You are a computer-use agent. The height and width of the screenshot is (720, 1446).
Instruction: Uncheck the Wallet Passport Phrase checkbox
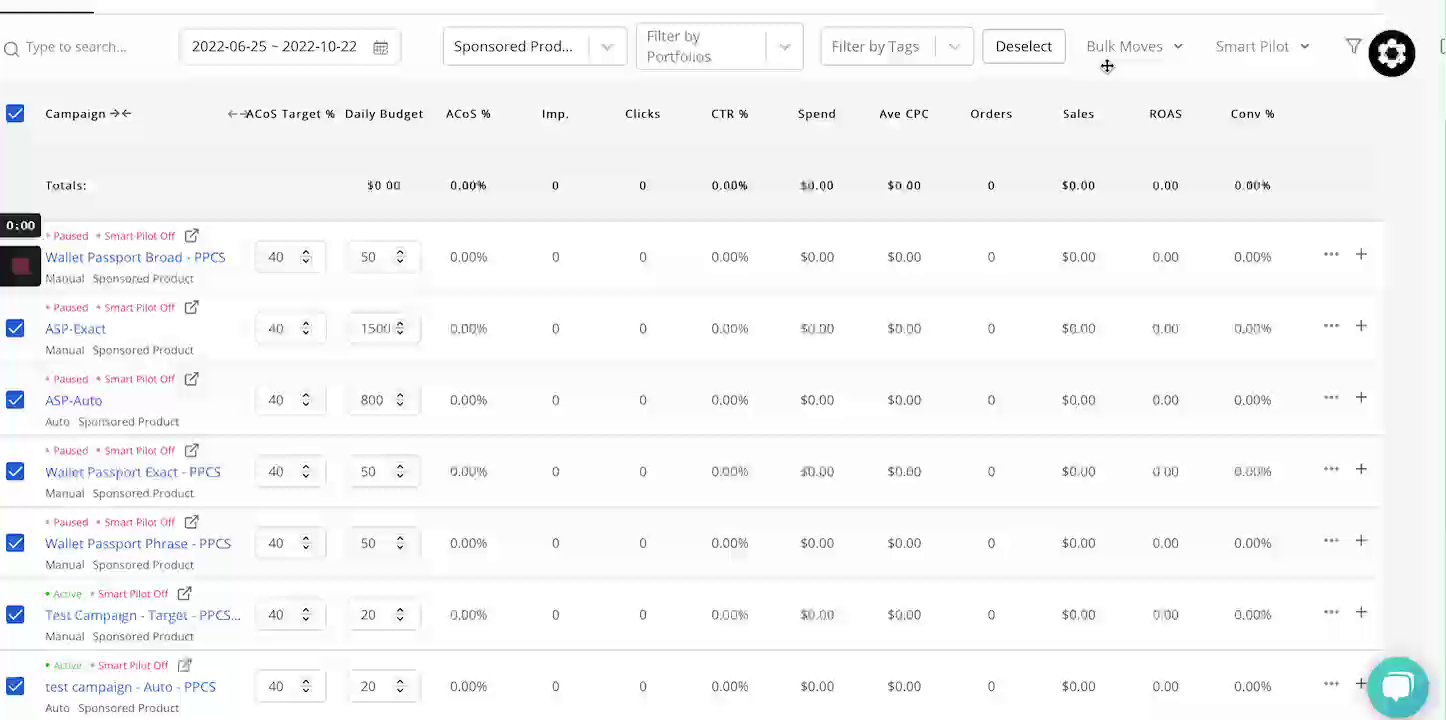click(x=15, y=543)
